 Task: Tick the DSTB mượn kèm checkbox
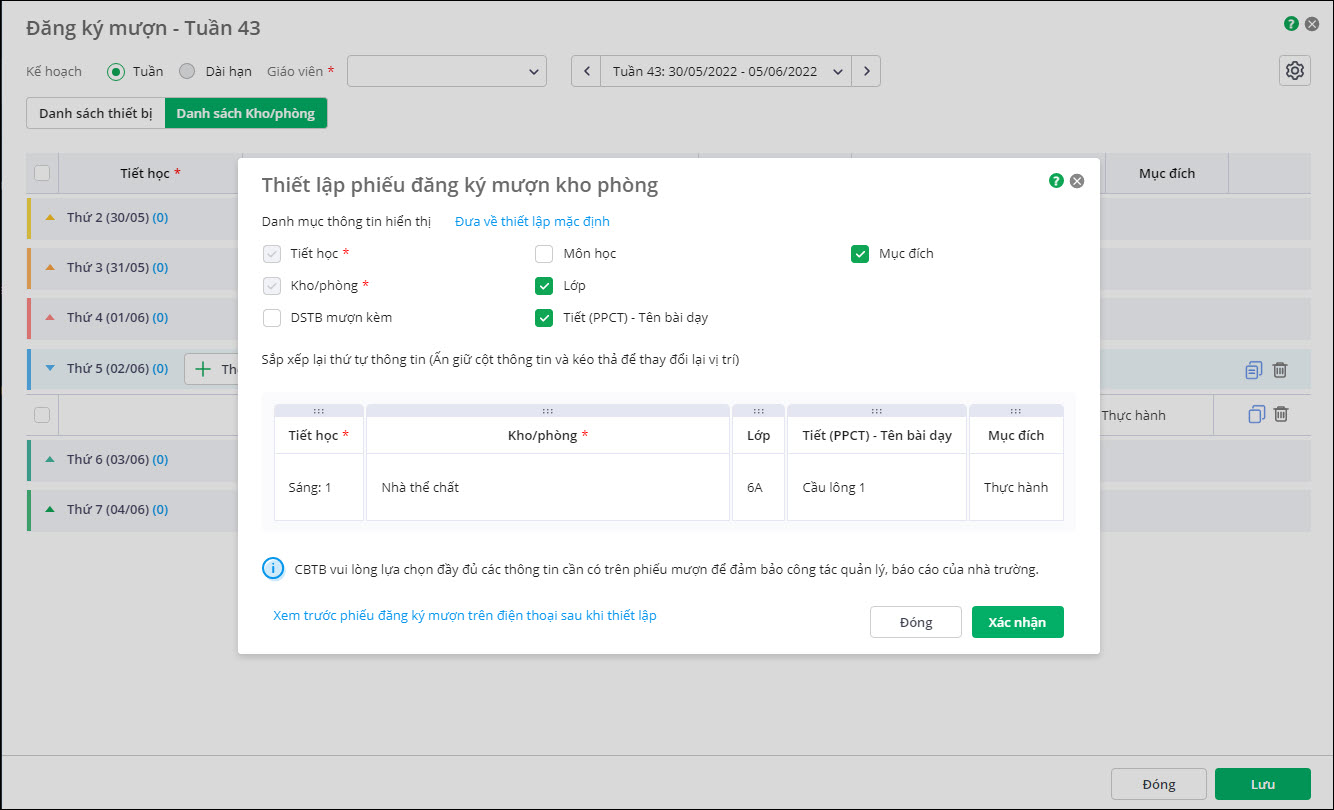tap(272, 318)
